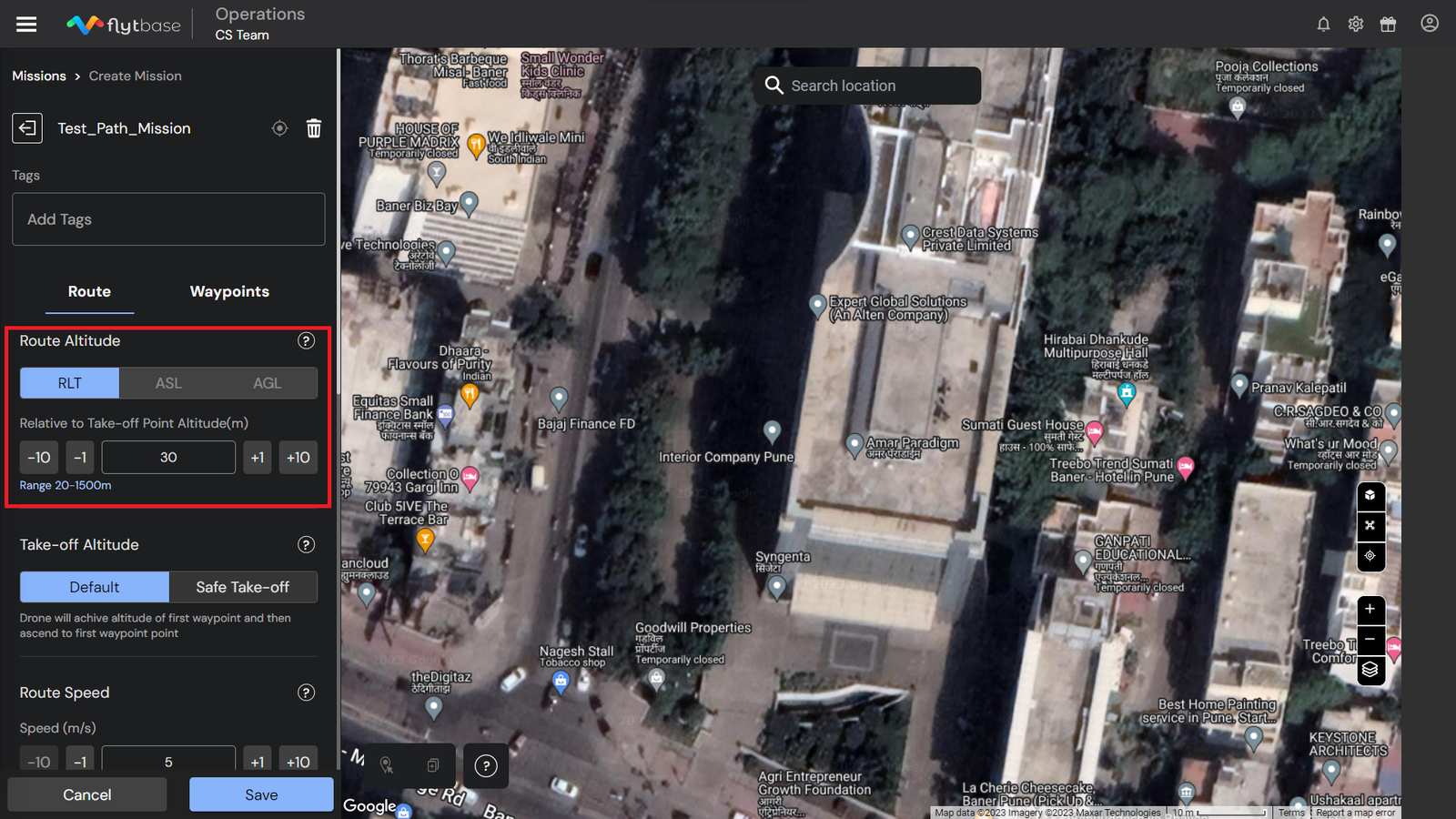Zoom in on the map

click(x=1370, y=610)
